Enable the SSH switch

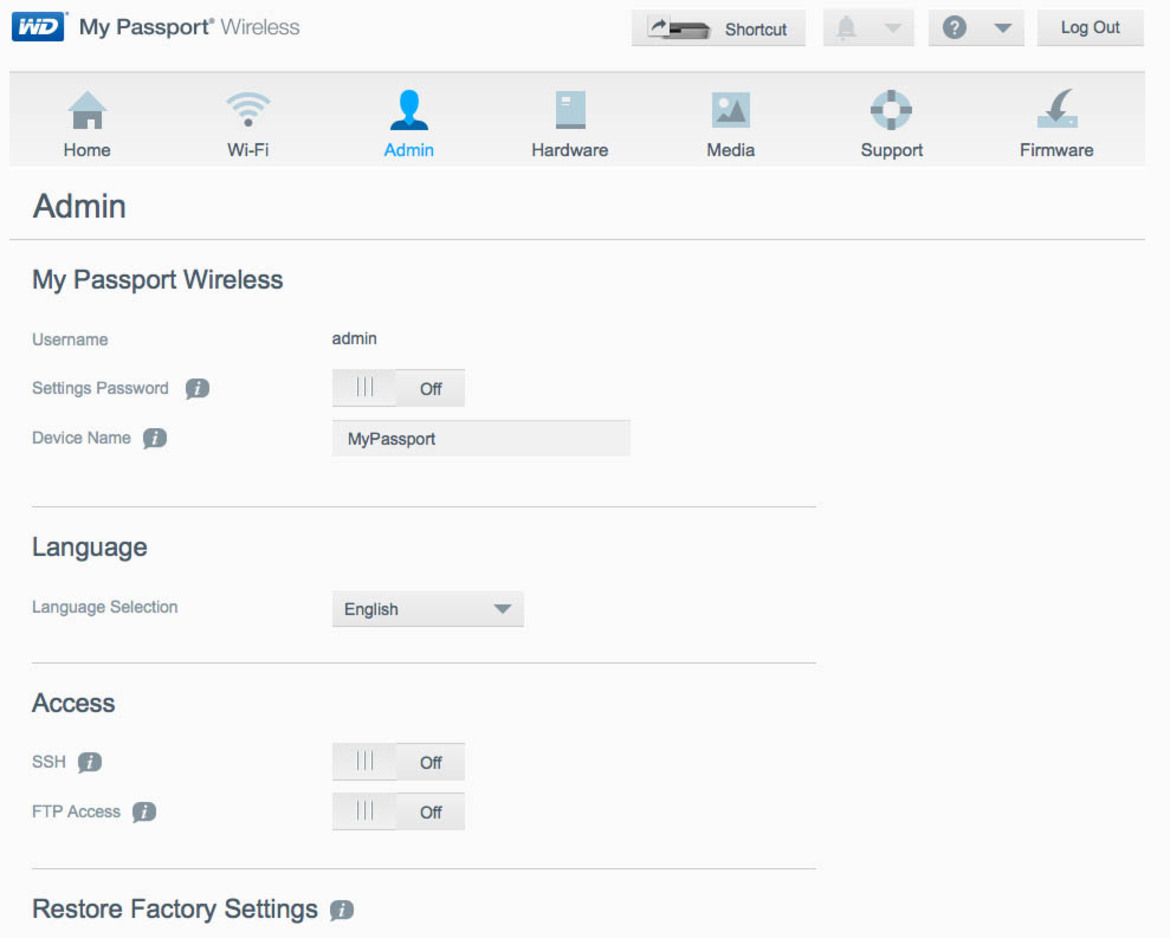tap(398, 762)
